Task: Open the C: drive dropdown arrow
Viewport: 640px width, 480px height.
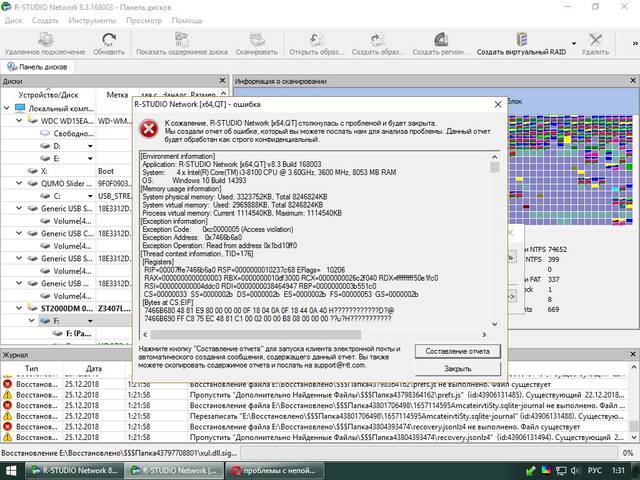Action: [x=90, y=196]
